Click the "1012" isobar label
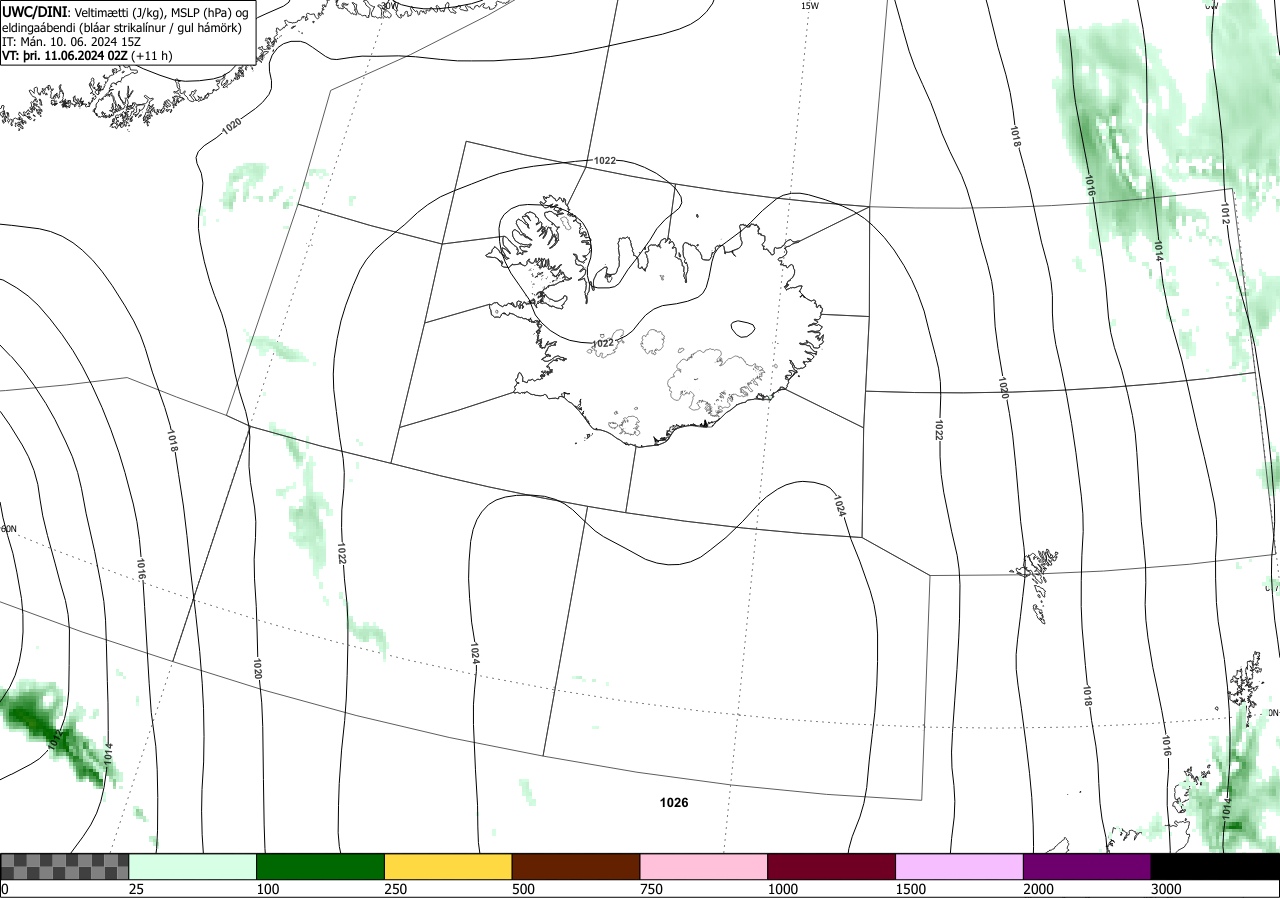This screenshot has height=898, width=1280. pyautogui.click(x=1224, y=213)
